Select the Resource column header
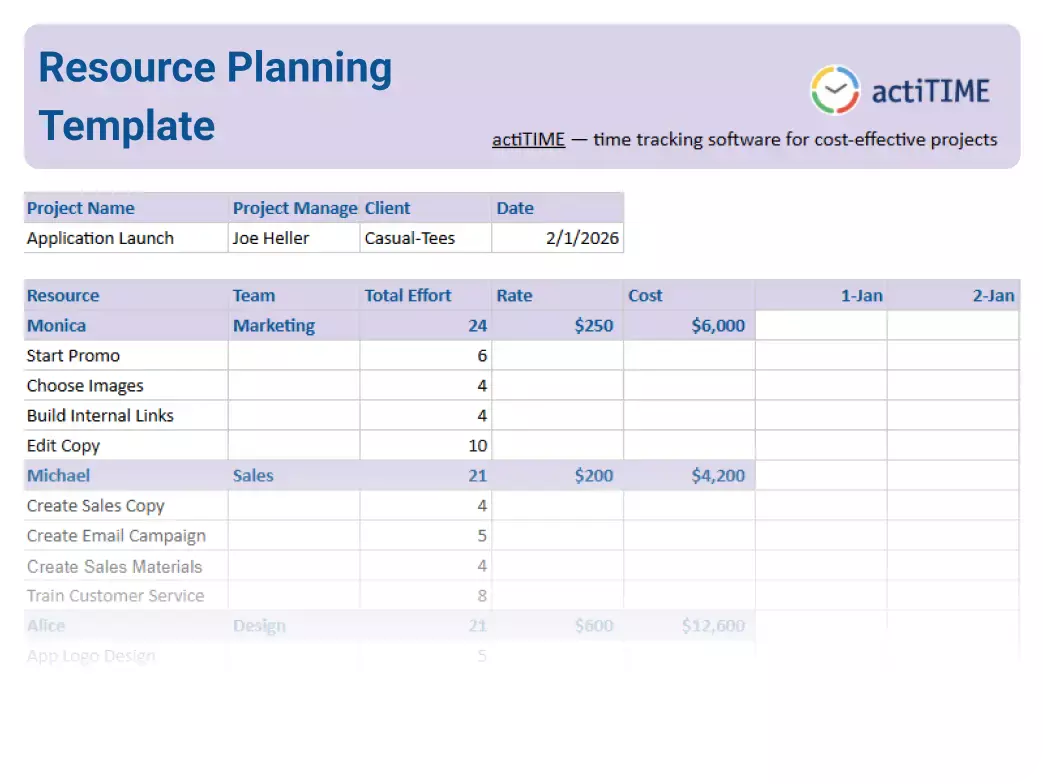Image resolution: width=1043 pixels, height=784 pixels. (63, 295)
